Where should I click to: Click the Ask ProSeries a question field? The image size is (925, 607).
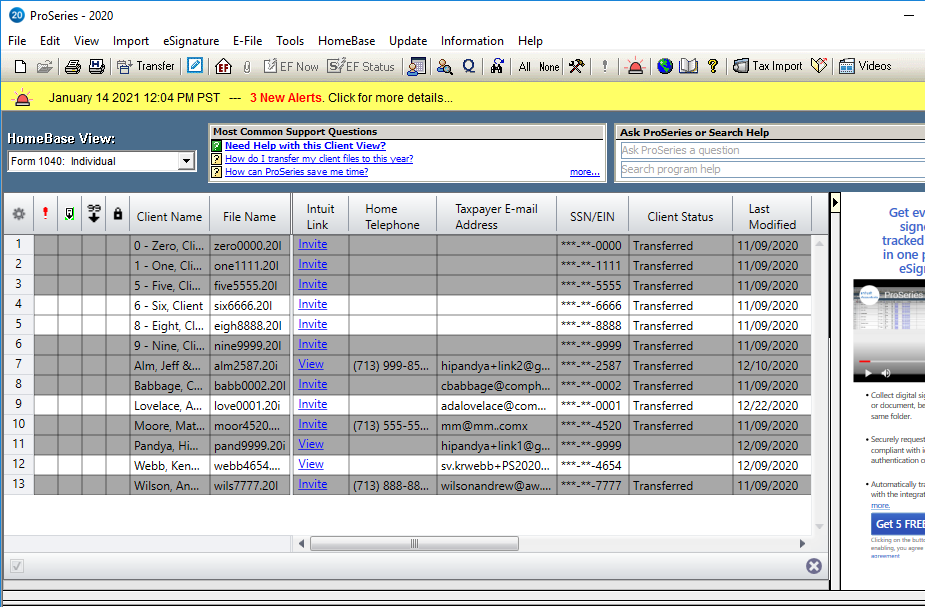[772, 150]
